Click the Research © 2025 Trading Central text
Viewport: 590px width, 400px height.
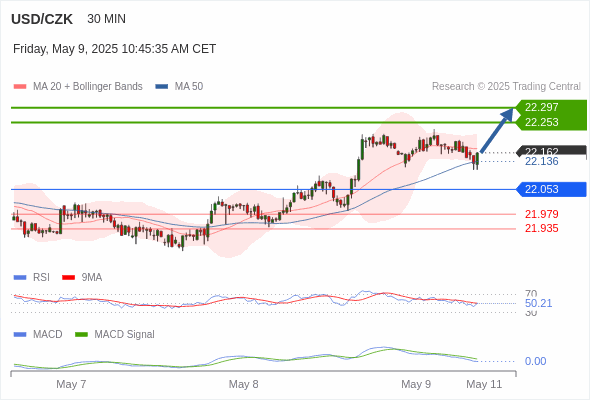click(x=506, y=87)
